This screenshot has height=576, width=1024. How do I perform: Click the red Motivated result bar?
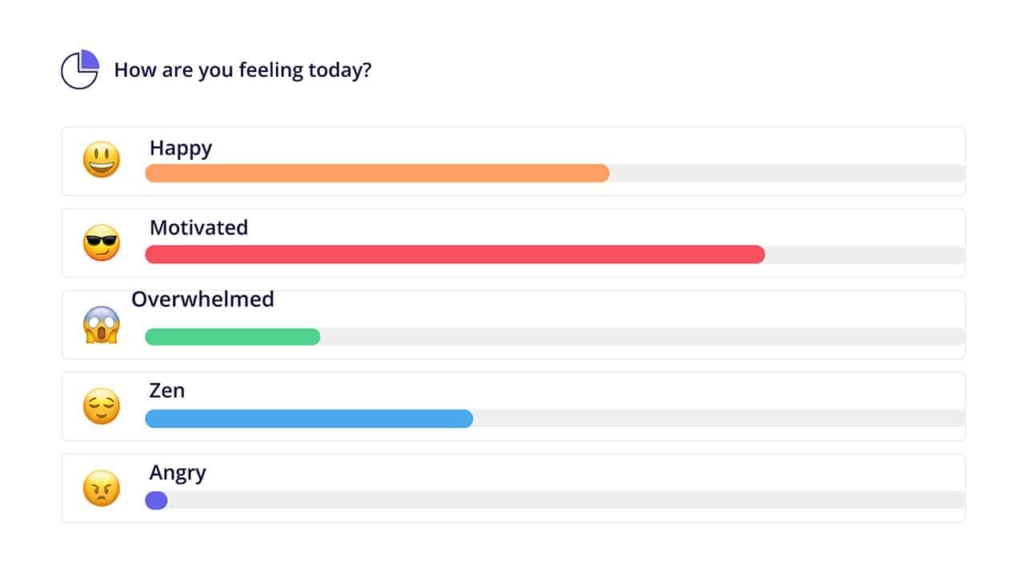click(455, 255)
